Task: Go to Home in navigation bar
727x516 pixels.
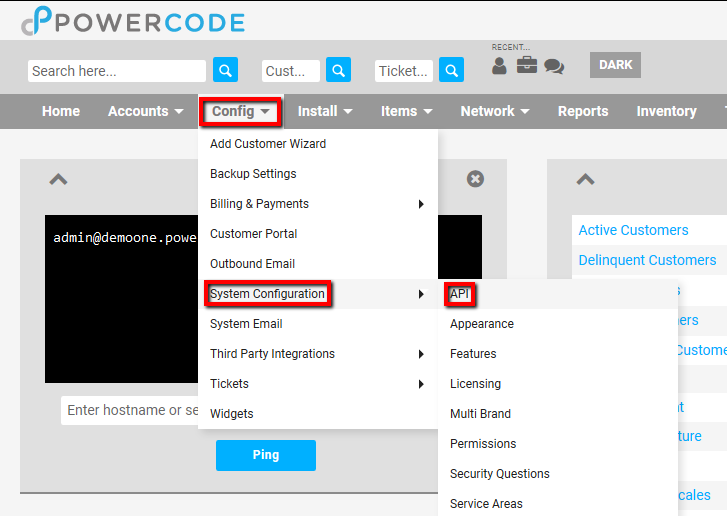Action: click(x=61, y=111)
